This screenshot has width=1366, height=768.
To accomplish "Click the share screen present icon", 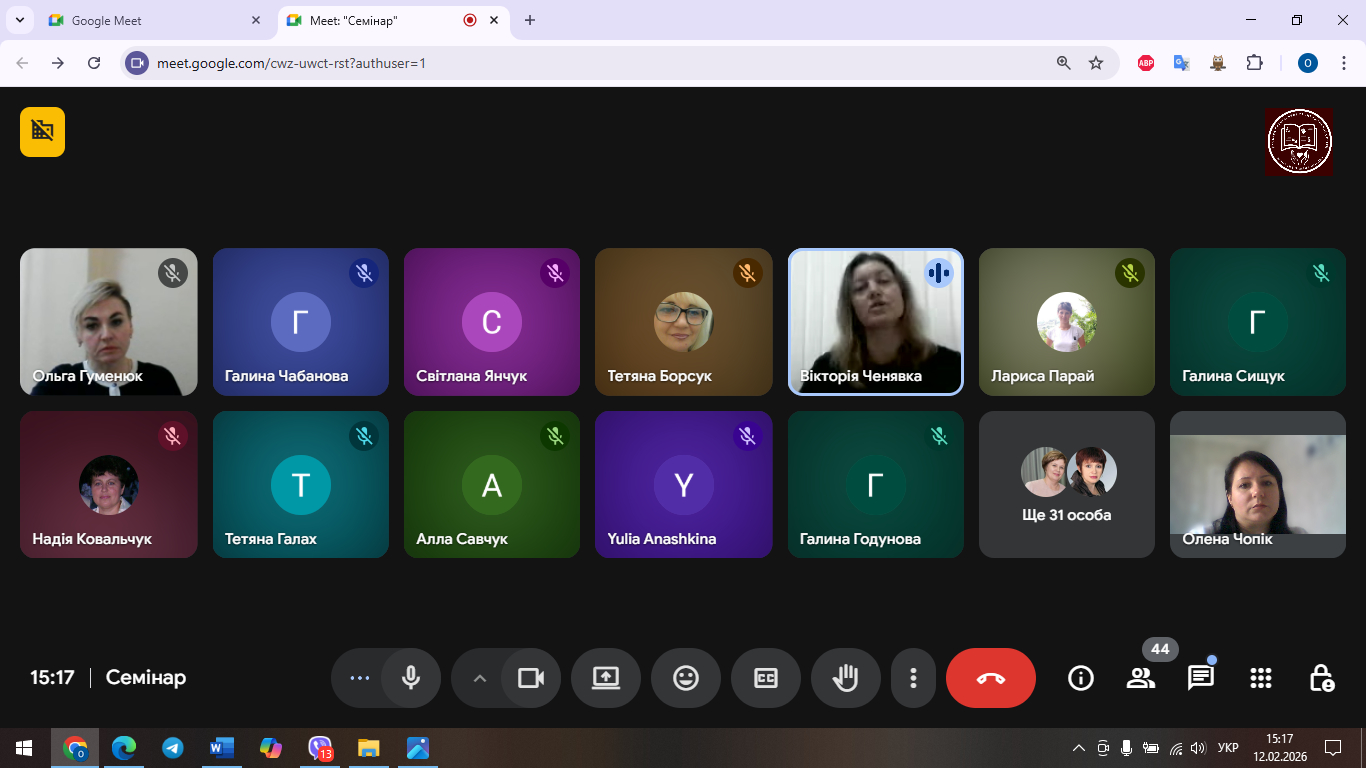I will 606,678.
